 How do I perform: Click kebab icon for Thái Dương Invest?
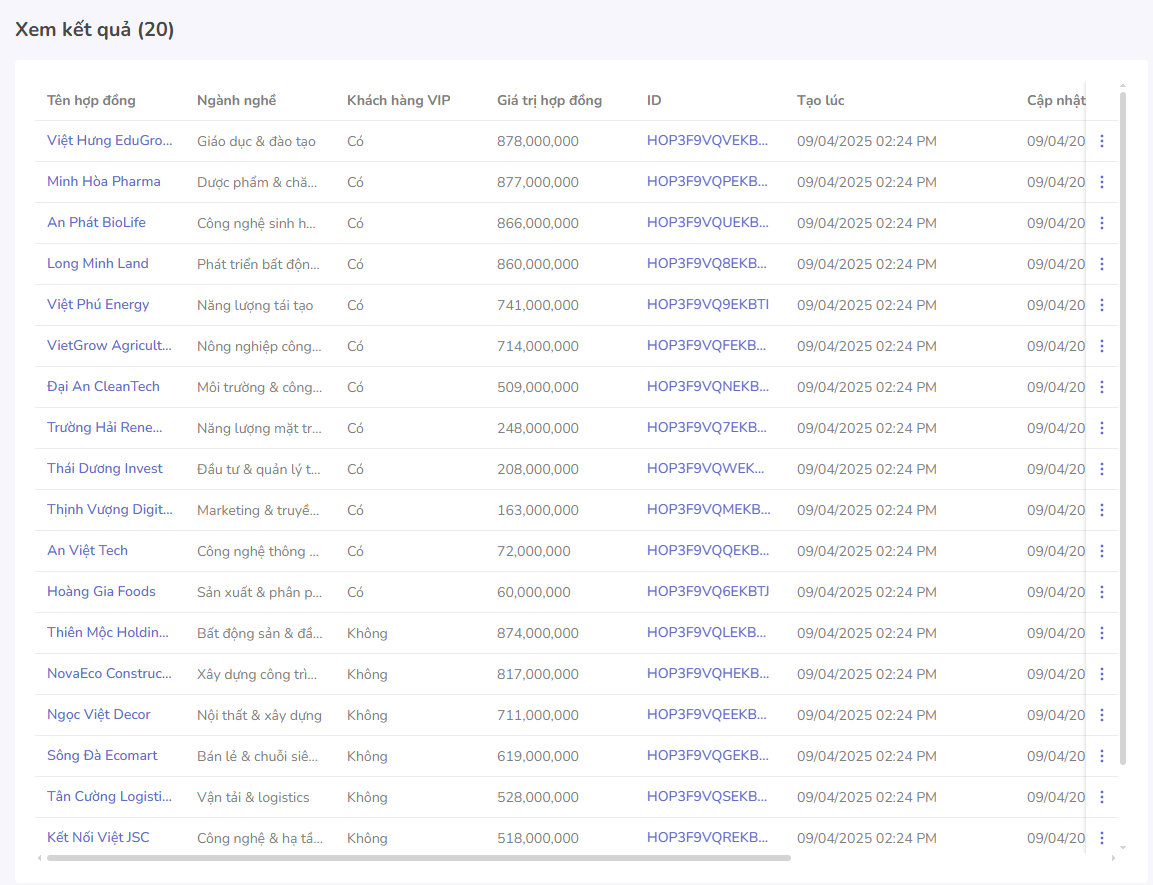click(1102, 469)
